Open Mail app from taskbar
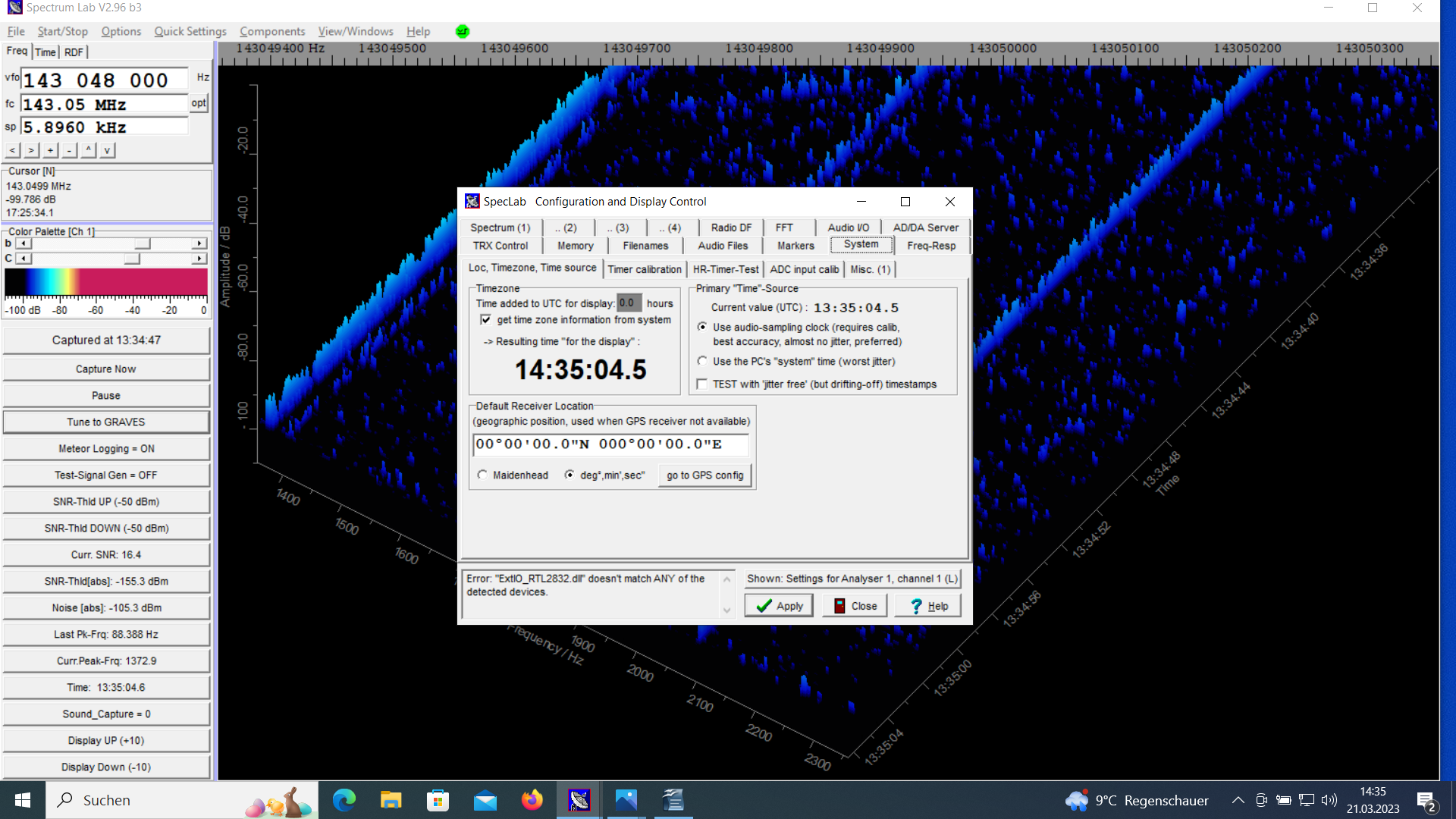 [x=485, y=800]
